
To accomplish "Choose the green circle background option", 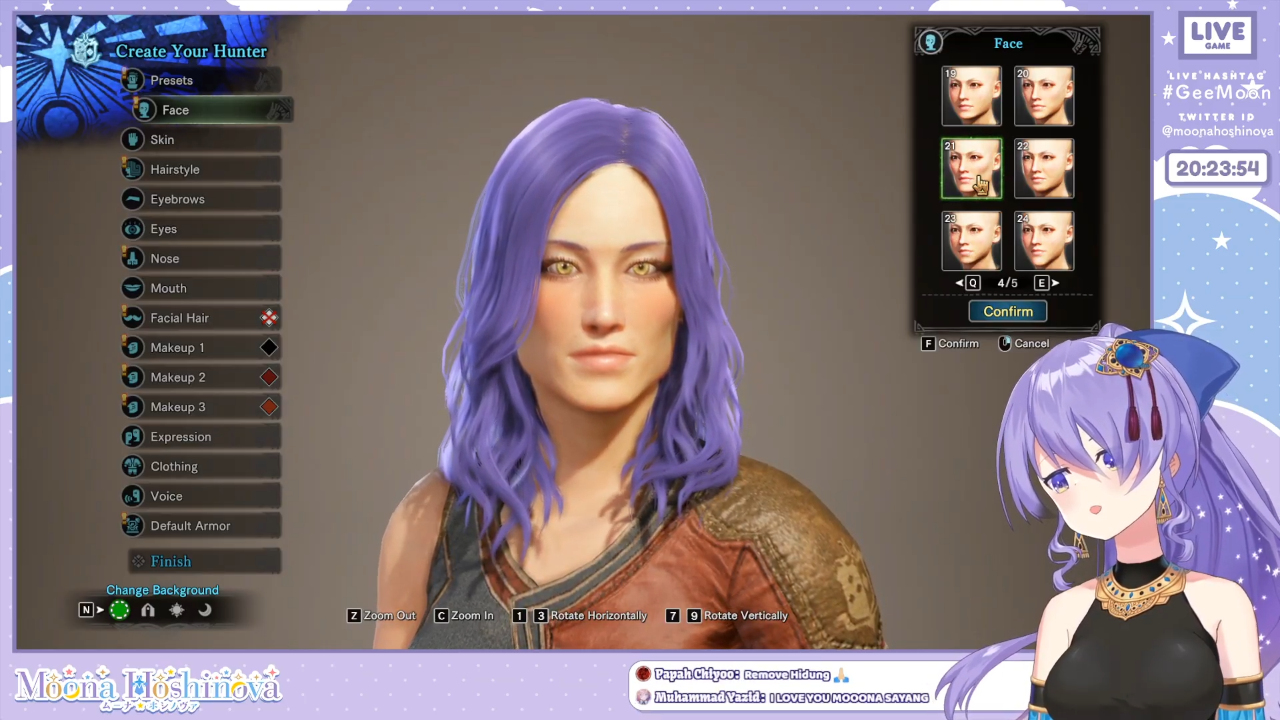I will [x=119, y=610].
